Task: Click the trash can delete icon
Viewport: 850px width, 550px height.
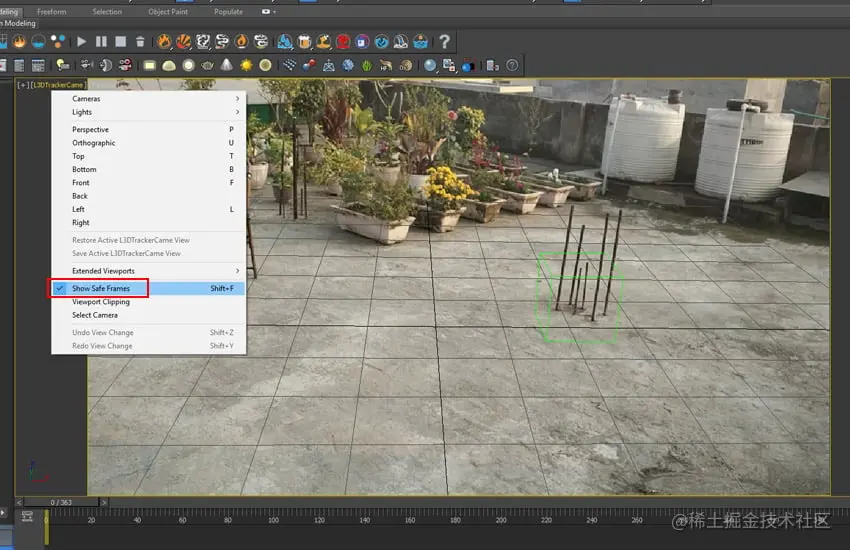Action: [140, 41]
